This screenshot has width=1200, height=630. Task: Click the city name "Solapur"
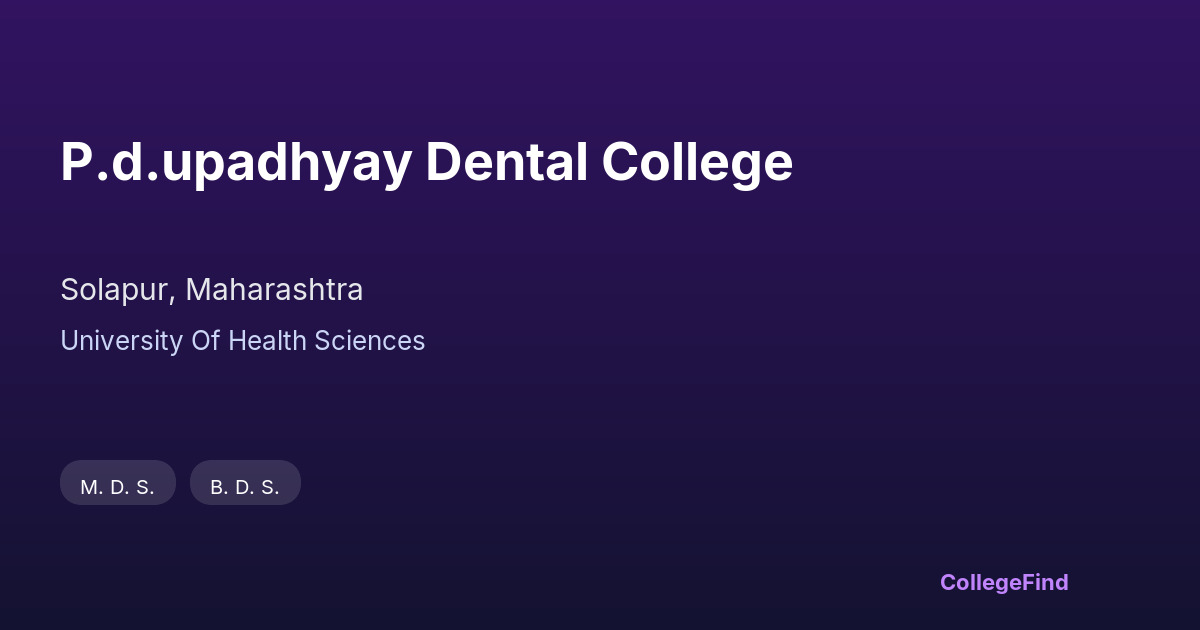[x=117, y=290]
